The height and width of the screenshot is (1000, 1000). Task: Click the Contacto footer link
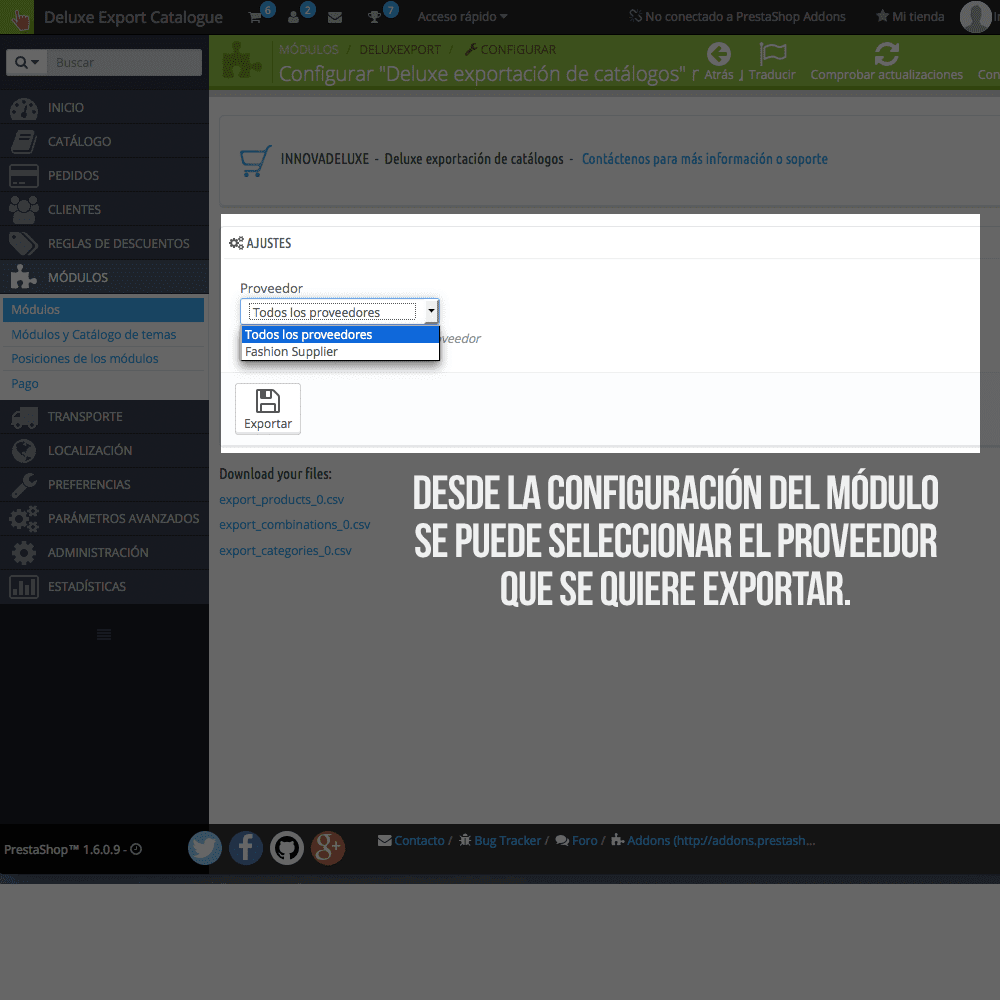coord(411,841)
